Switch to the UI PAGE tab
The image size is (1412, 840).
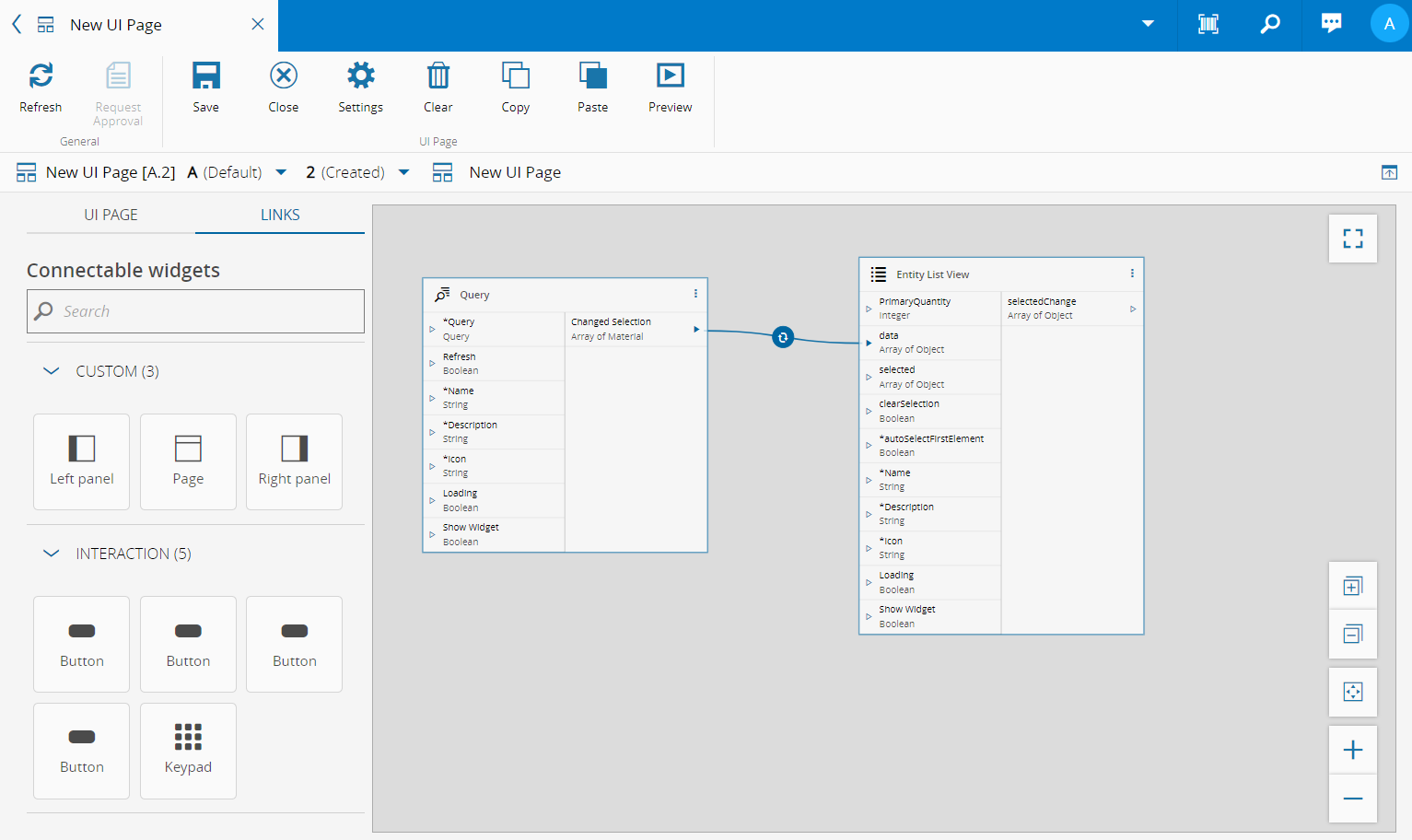[x=111, y=215]
